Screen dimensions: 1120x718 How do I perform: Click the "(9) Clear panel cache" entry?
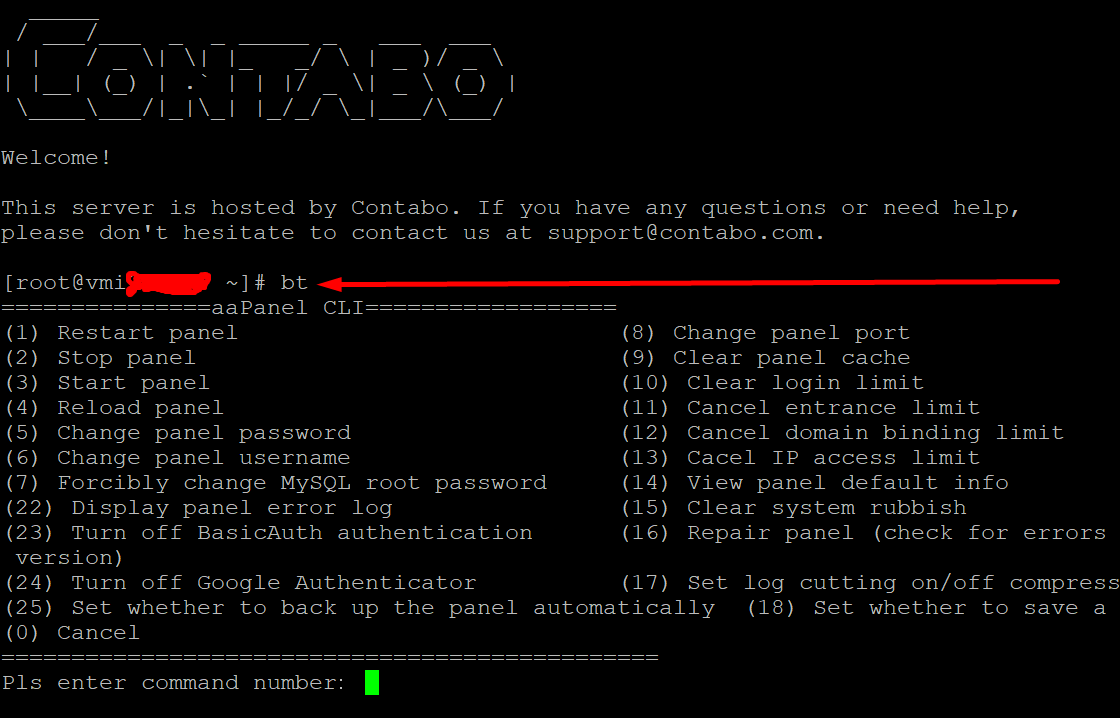tap(765, 358)
